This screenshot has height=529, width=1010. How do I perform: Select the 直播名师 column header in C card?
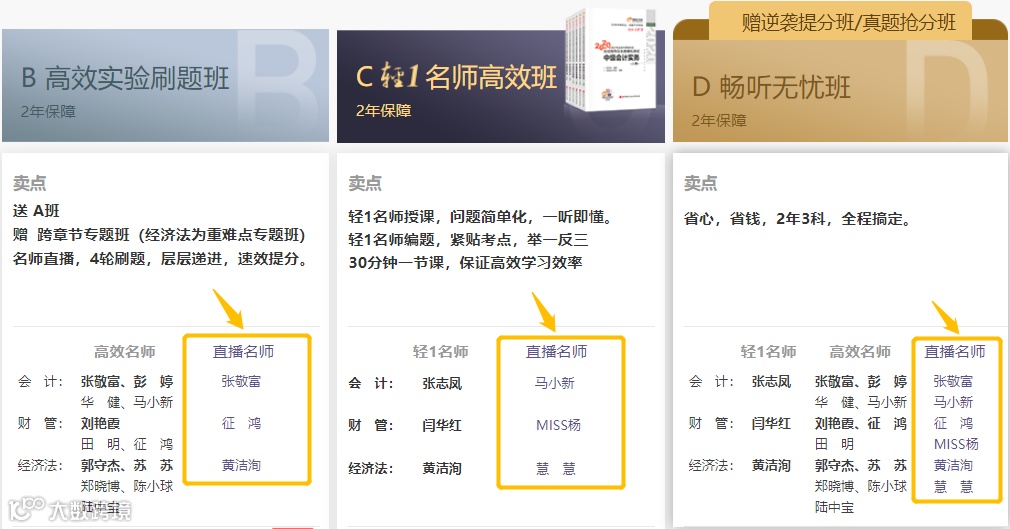click(x=557, y=352)
